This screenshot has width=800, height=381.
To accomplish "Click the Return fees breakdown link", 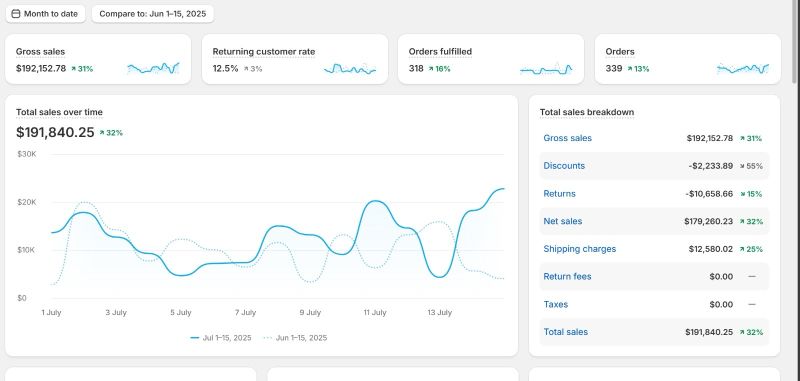I will pos(567,276).
